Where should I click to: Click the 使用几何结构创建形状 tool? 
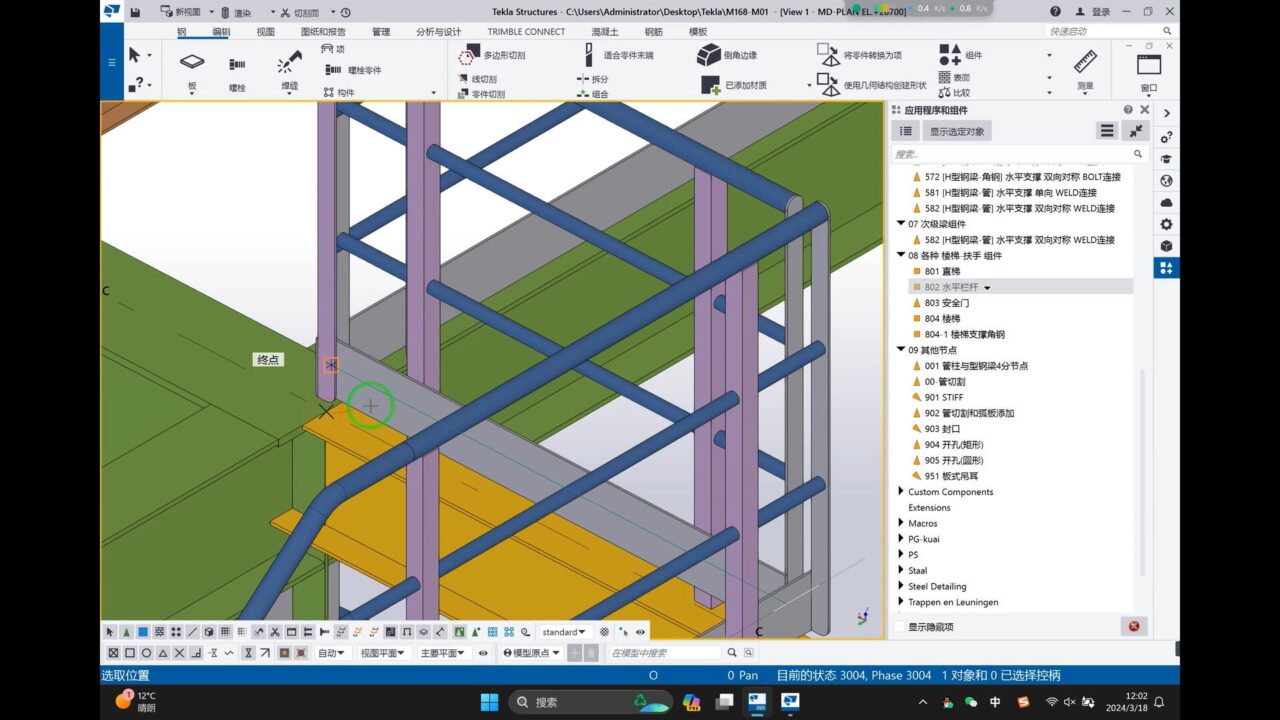(872, 85)
